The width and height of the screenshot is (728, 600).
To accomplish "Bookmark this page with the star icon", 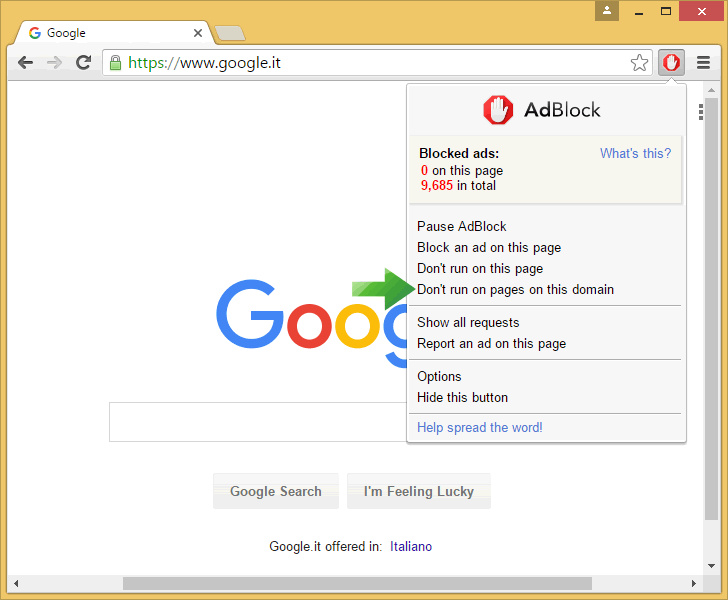I will tap(639, 63).
